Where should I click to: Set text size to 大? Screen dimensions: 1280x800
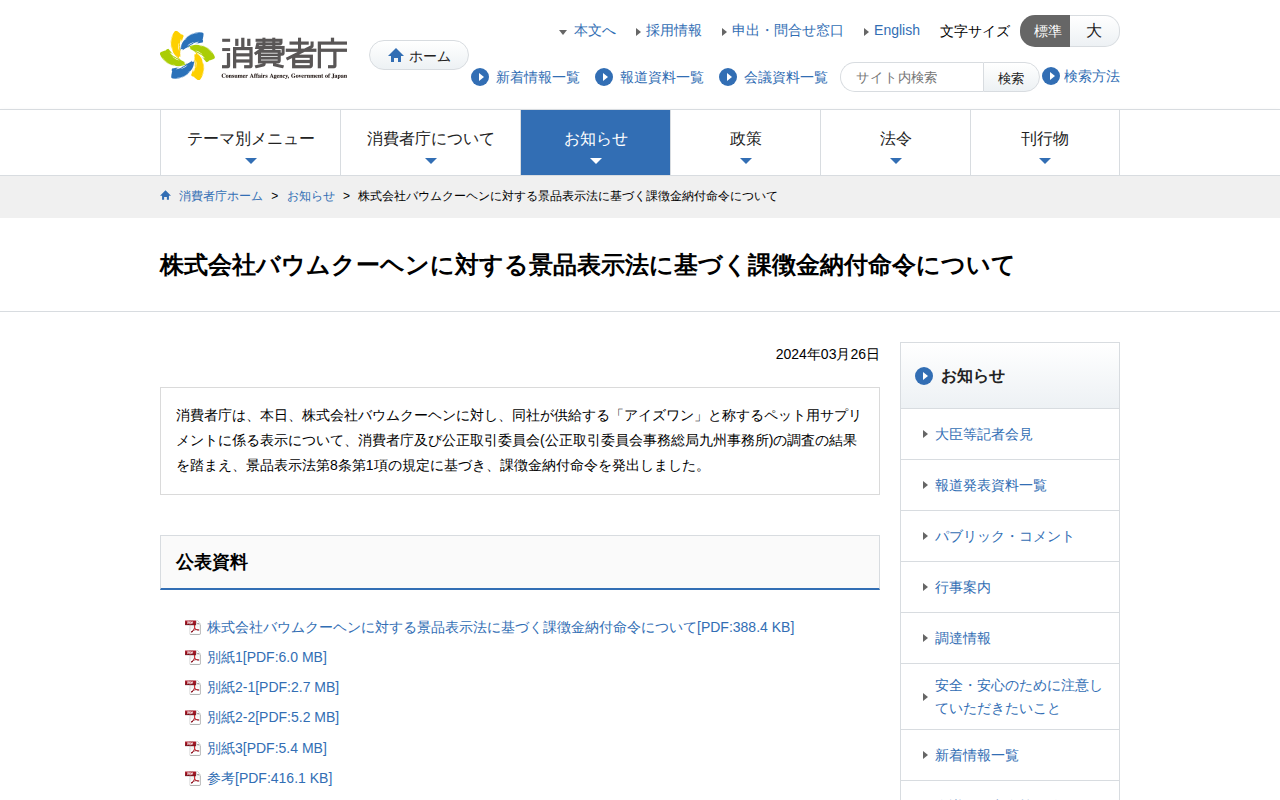point(1094,31)
